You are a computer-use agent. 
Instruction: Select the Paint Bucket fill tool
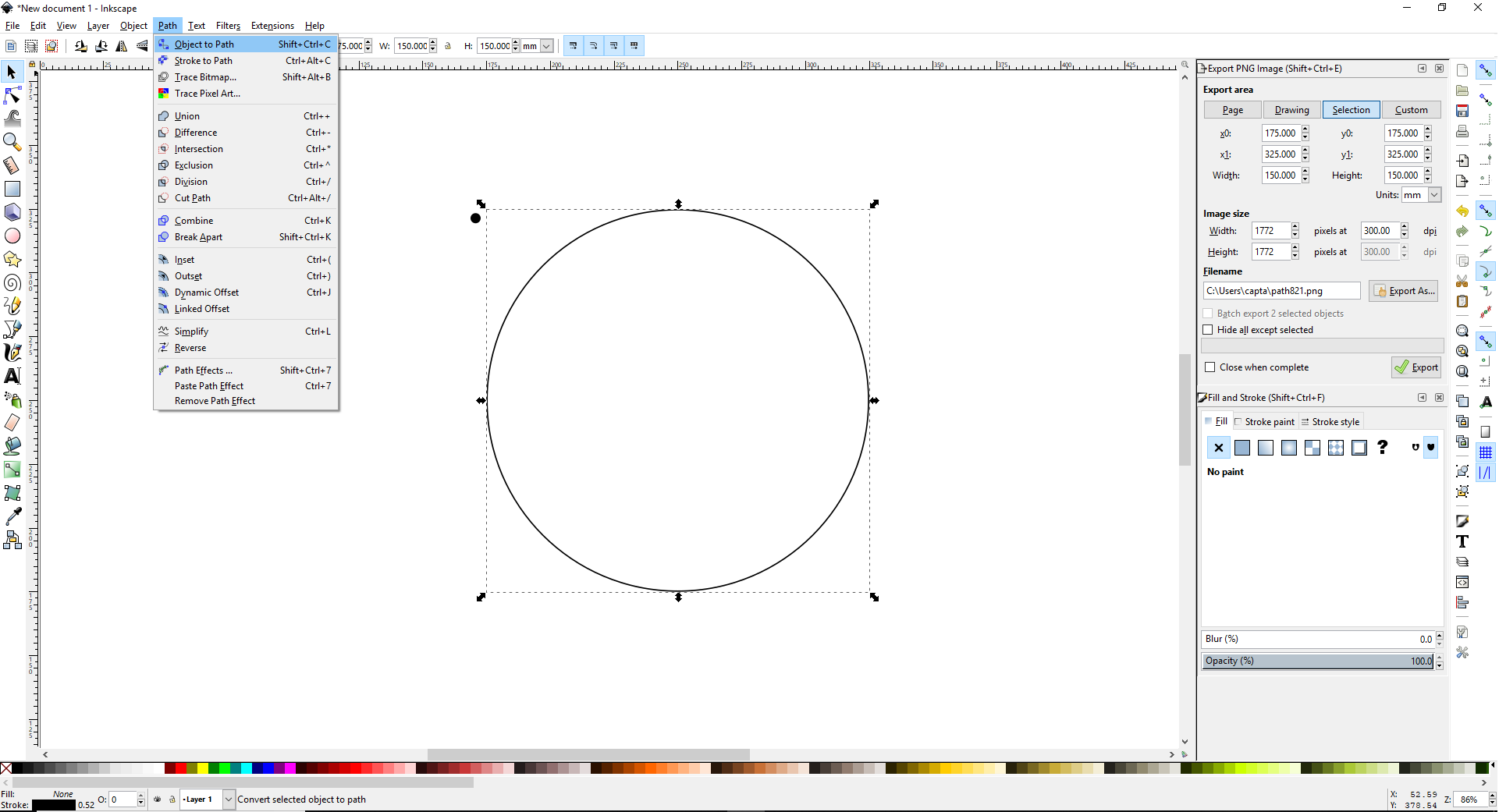pyautogui.click(x=12, y=446)
